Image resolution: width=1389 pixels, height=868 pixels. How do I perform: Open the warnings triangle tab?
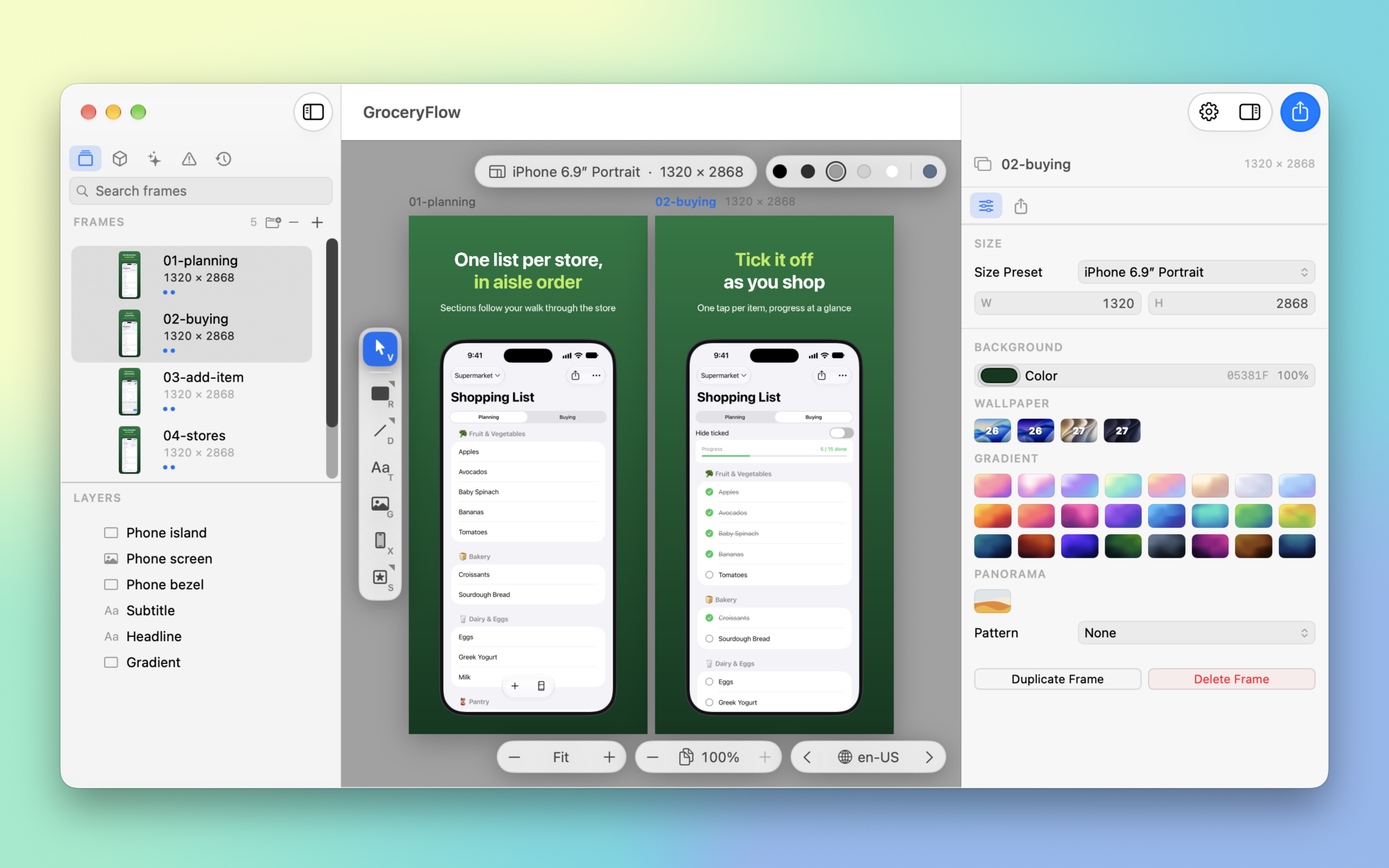[x=189, y=158]
